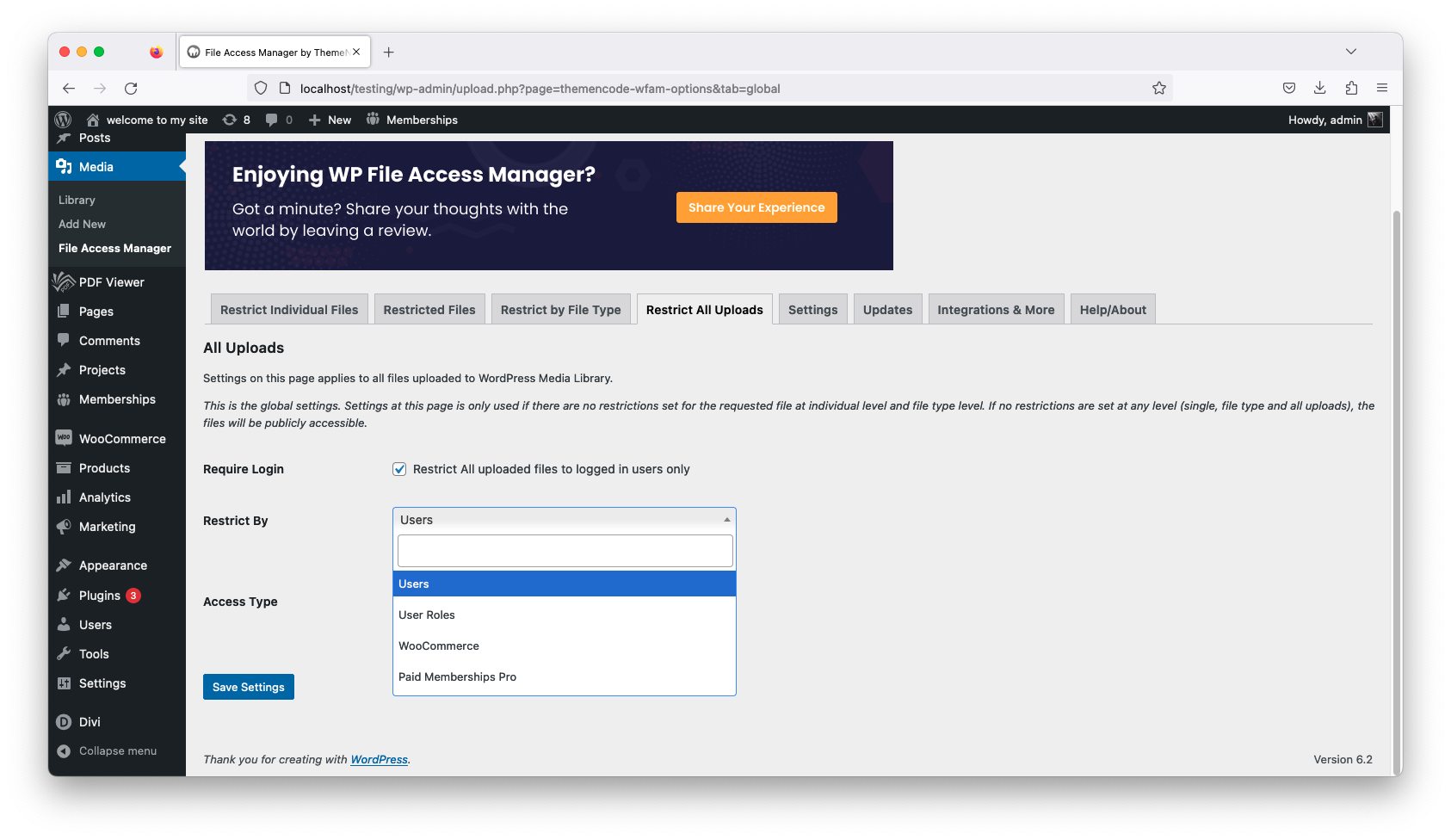Screen dimensions: 1451x840
Task: Open the File Access Manager submenu link
Action: coord(114,248)
